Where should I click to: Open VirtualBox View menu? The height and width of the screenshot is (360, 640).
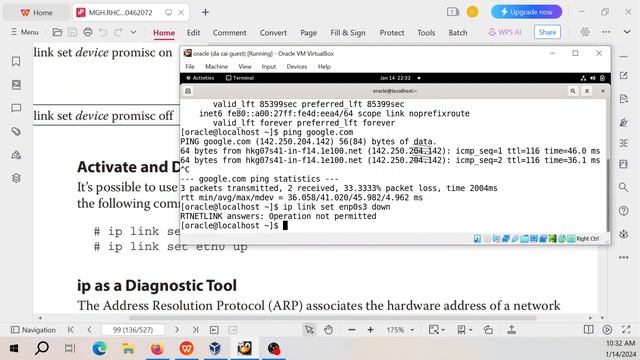click(245, 67)
